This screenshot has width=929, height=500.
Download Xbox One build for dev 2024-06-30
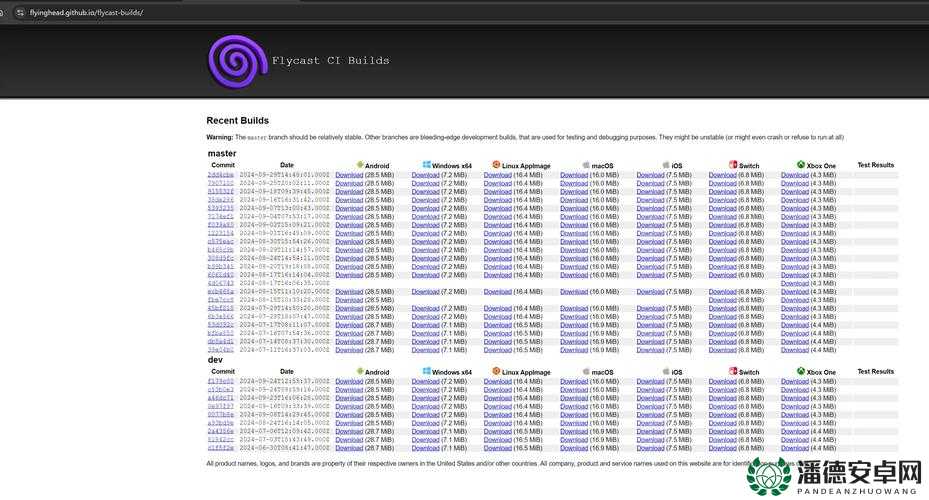coord(795,448)
